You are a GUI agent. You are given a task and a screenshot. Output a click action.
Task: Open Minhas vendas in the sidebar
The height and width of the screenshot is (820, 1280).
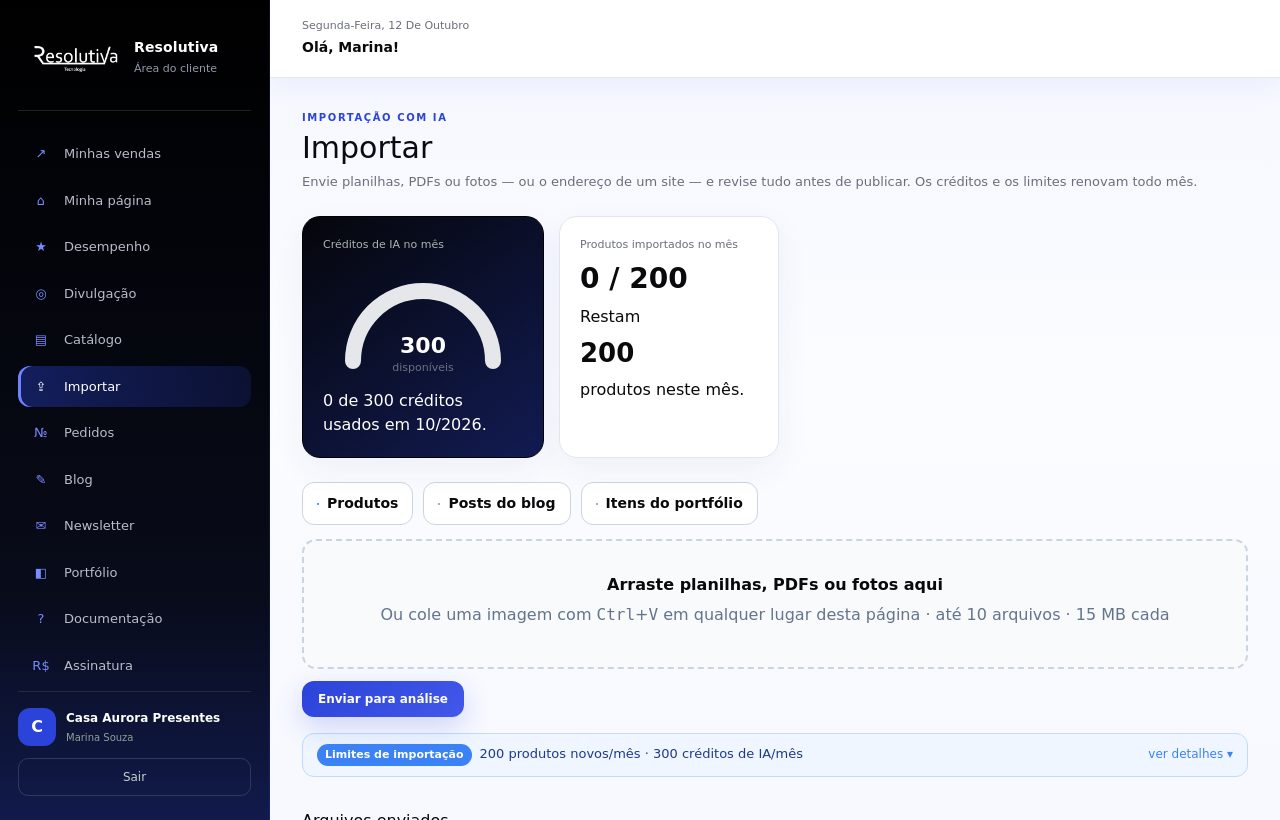coord(135,154)
